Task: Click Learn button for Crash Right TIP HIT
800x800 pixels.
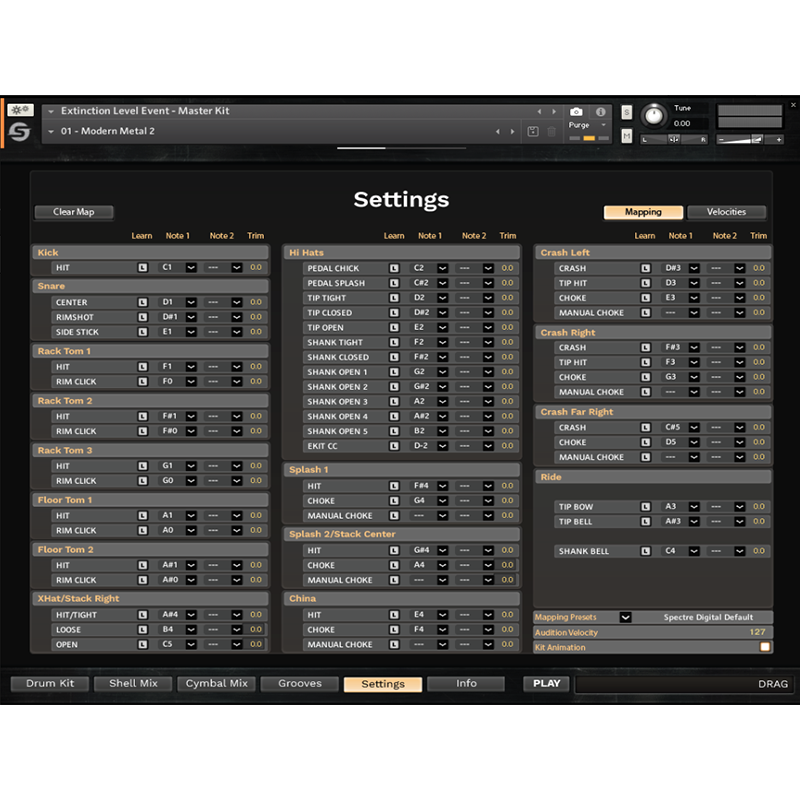Action: point(646,362)
